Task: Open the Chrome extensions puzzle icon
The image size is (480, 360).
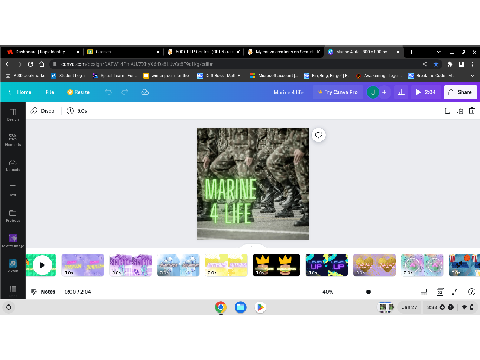Action: coord(449,64)
